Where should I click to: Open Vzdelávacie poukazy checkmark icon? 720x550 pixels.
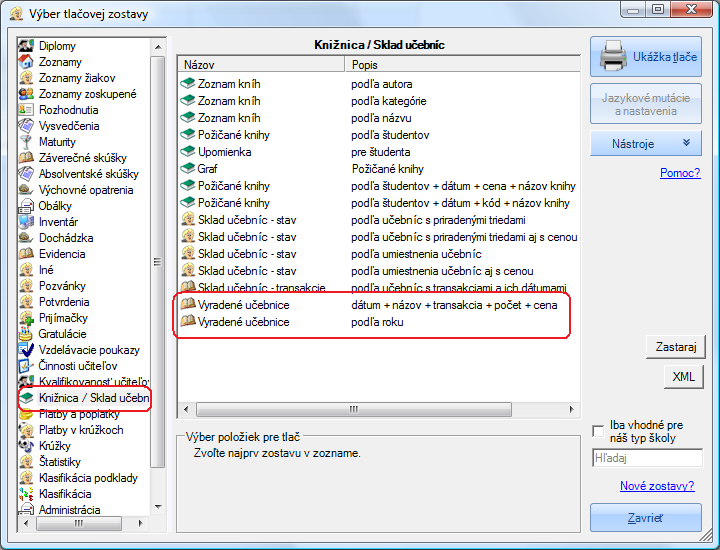pos(26,350)
